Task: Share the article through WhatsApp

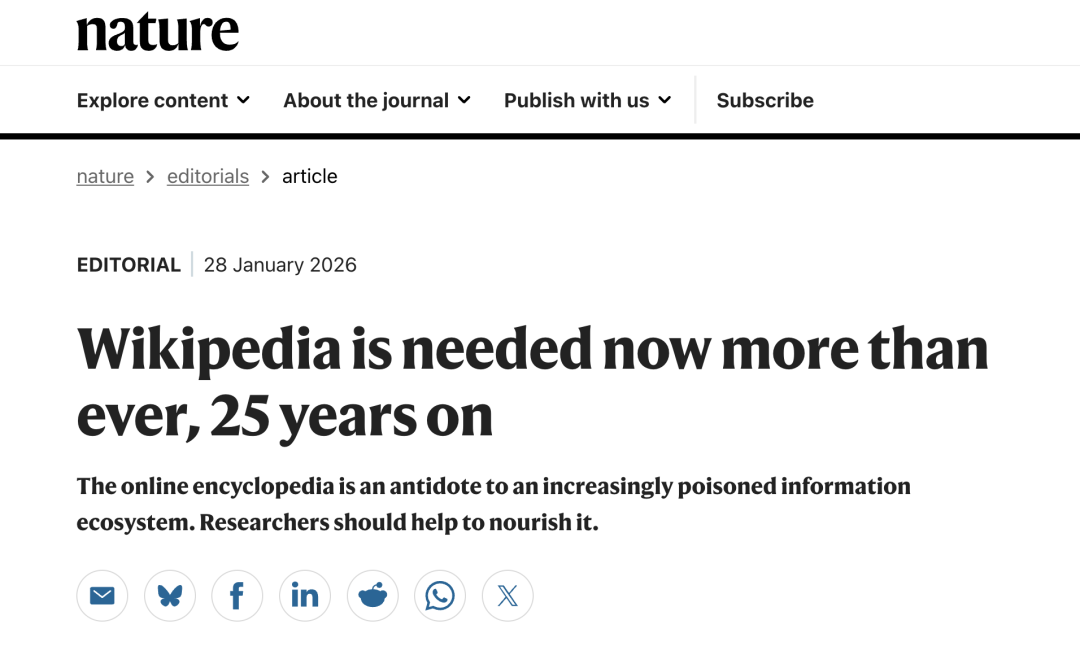Action: tap(440, 595)
